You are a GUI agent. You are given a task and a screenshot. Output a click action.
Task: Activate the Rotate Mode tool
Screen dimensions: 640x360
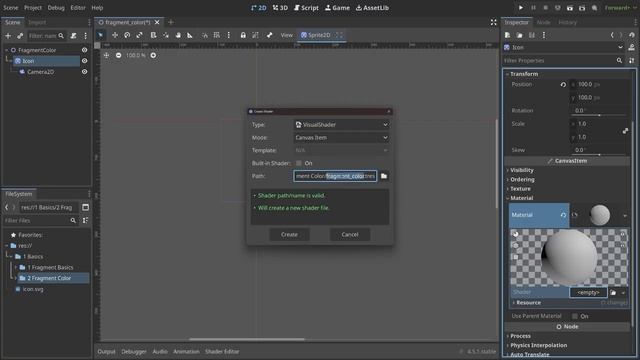(127, 35)
